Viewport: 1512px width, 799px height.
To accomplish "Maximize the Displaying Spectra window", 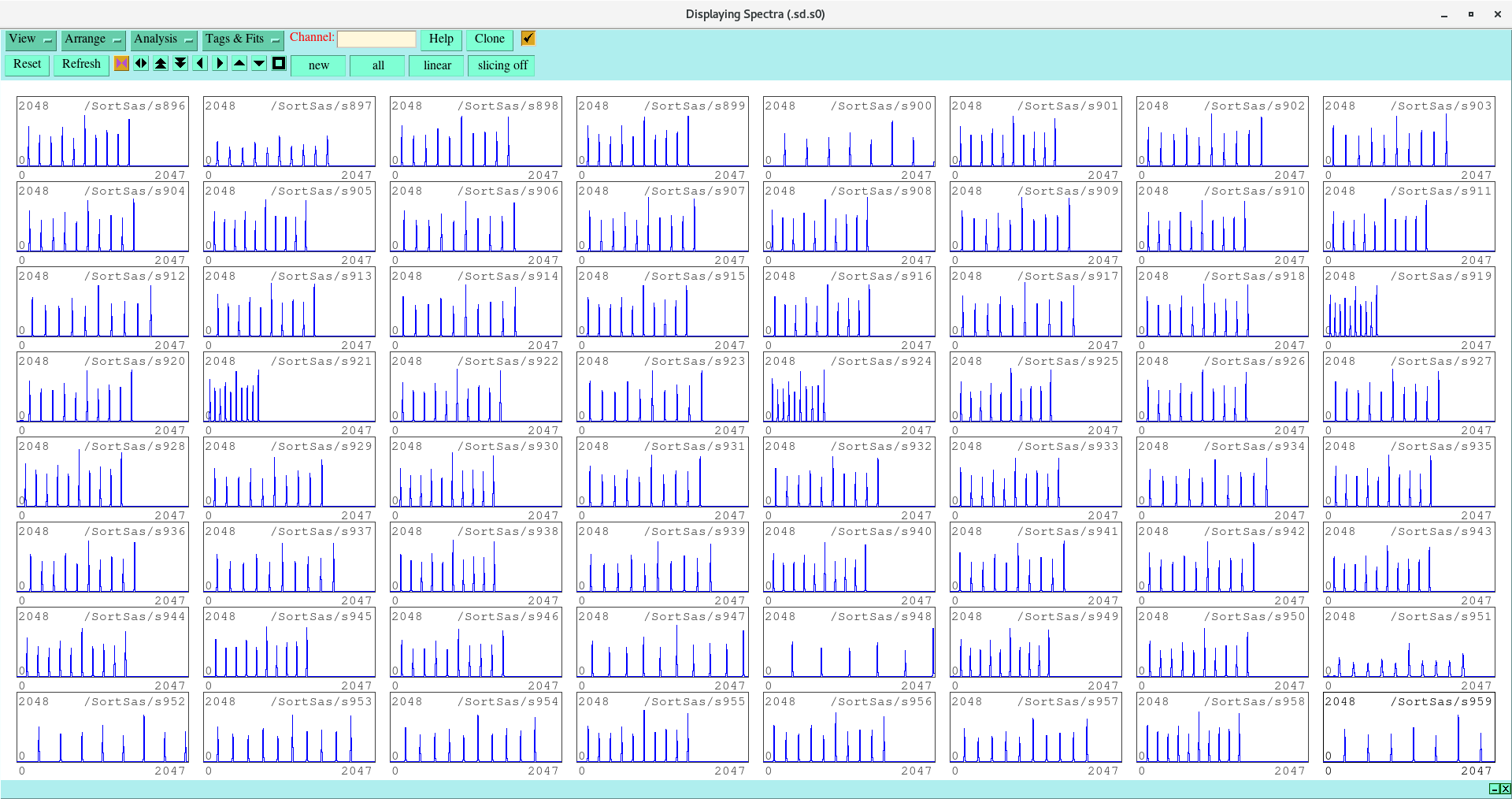I will tap(1470, 14).
